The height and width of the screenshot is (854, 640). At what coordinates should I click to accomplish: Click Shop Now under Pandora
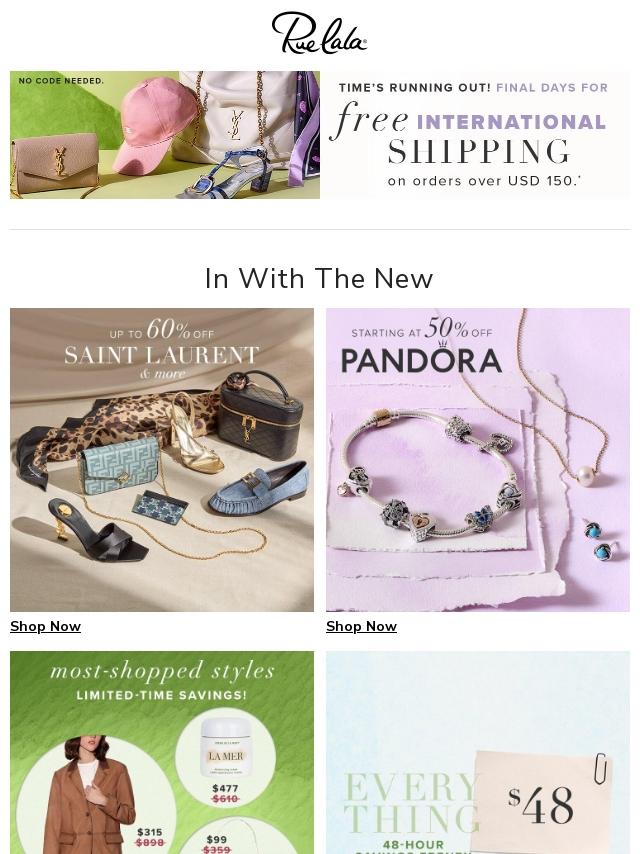pos(361,626)
